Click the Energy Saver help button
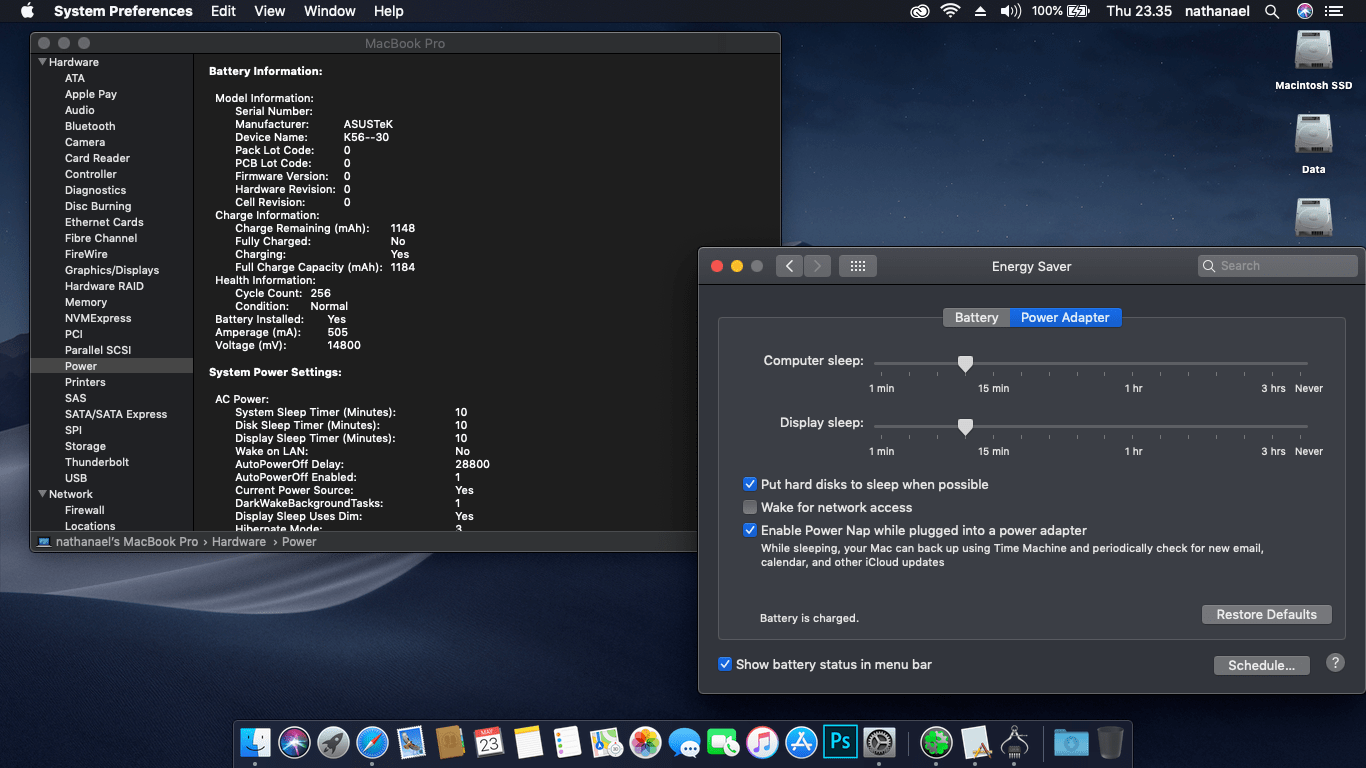 coord(1335,662)
